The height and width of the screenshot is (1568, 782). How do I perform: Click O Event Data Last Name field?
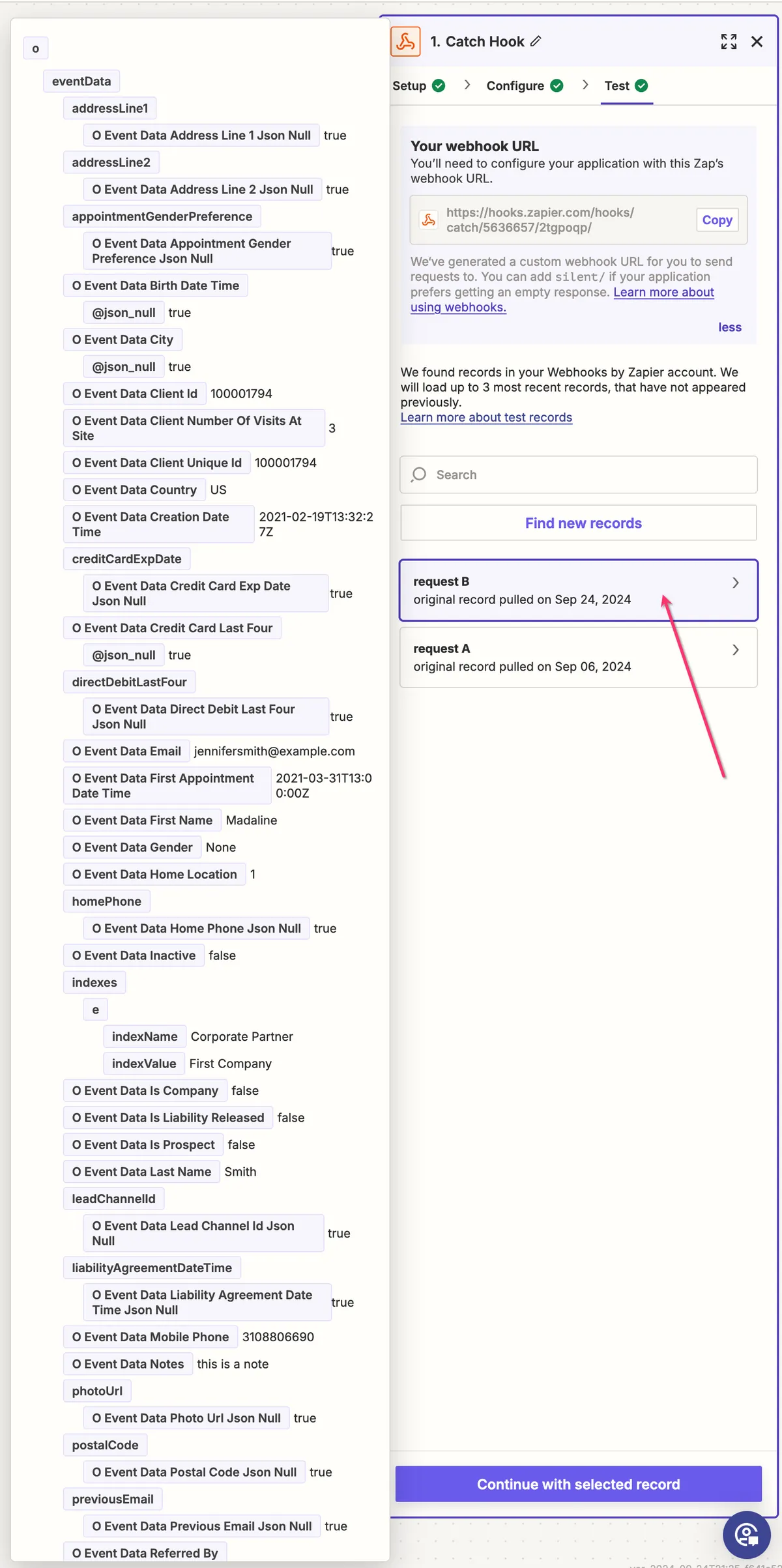(x=142, y=1172)
